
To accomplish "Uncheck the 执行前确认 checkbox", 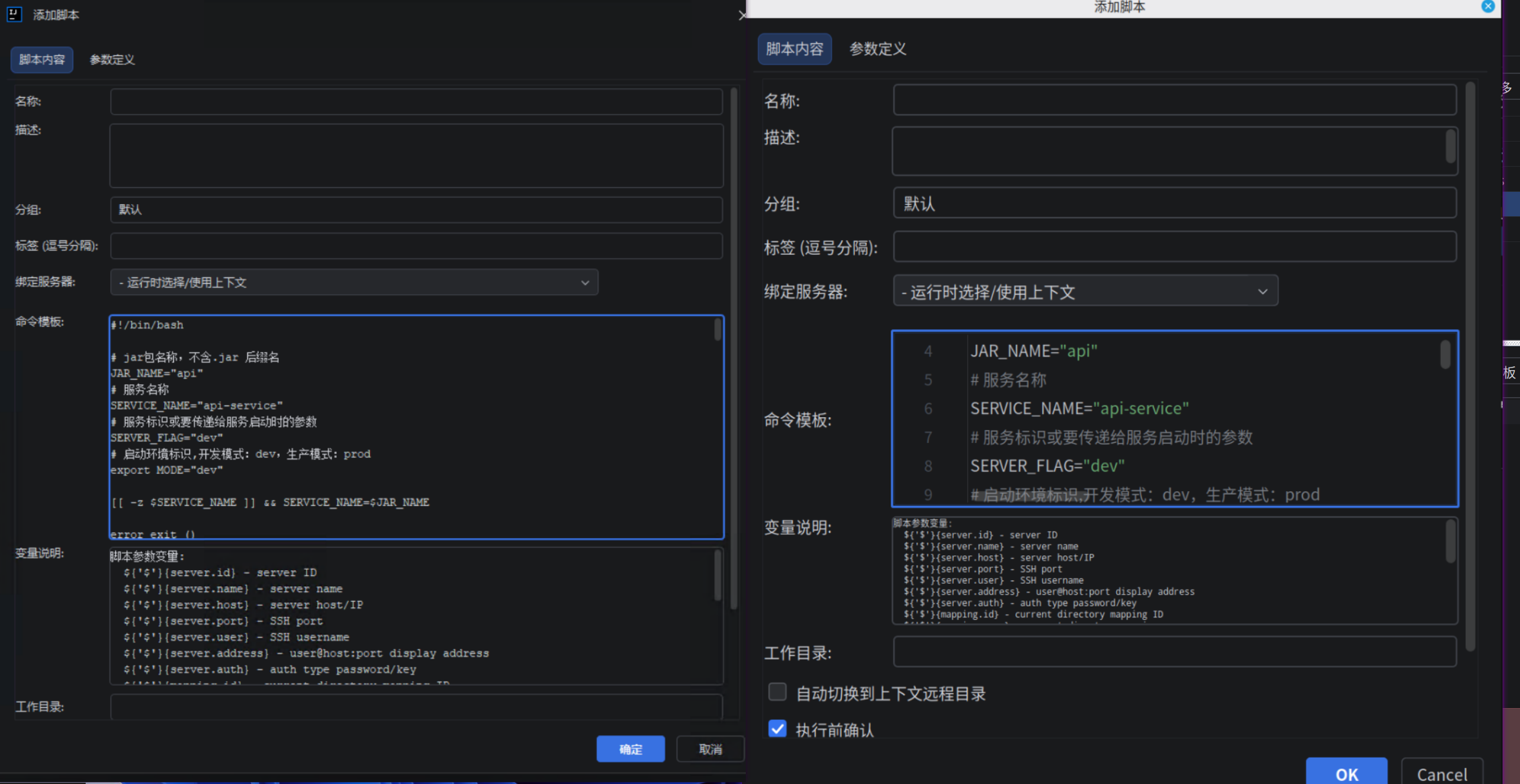I will 777,729.
